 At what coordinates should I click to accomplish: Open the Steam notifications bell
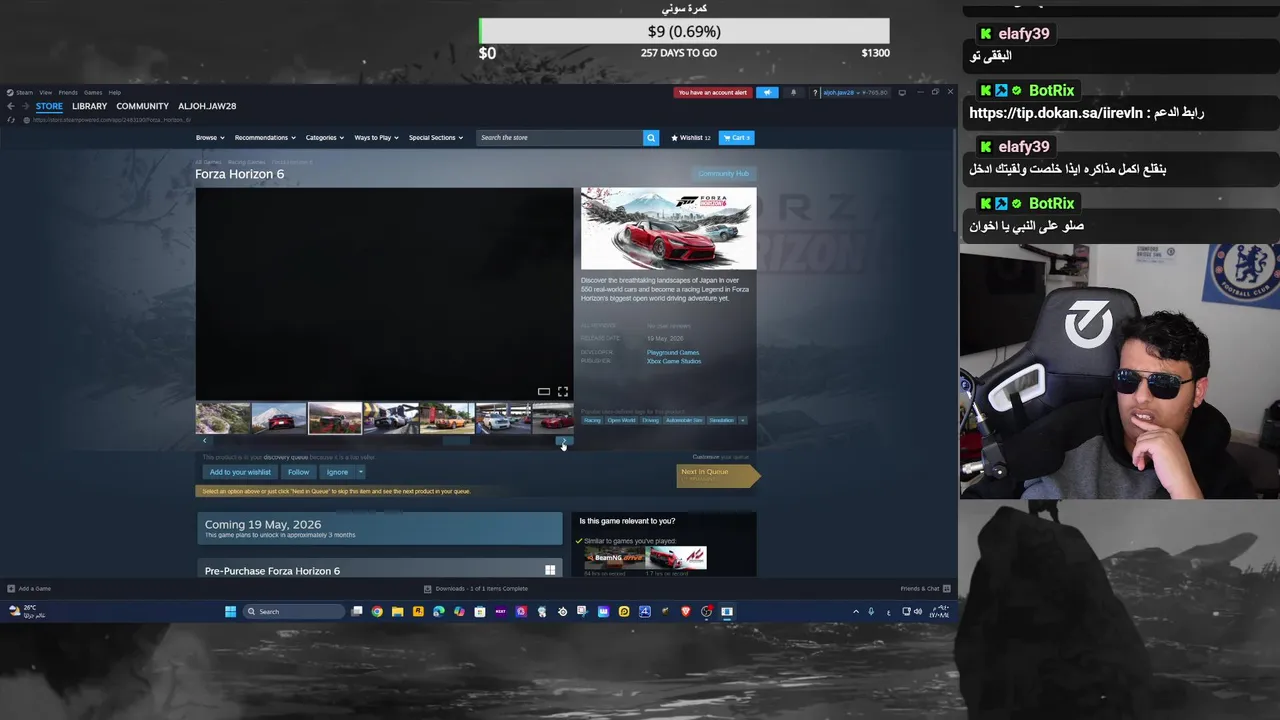[794, 93]
